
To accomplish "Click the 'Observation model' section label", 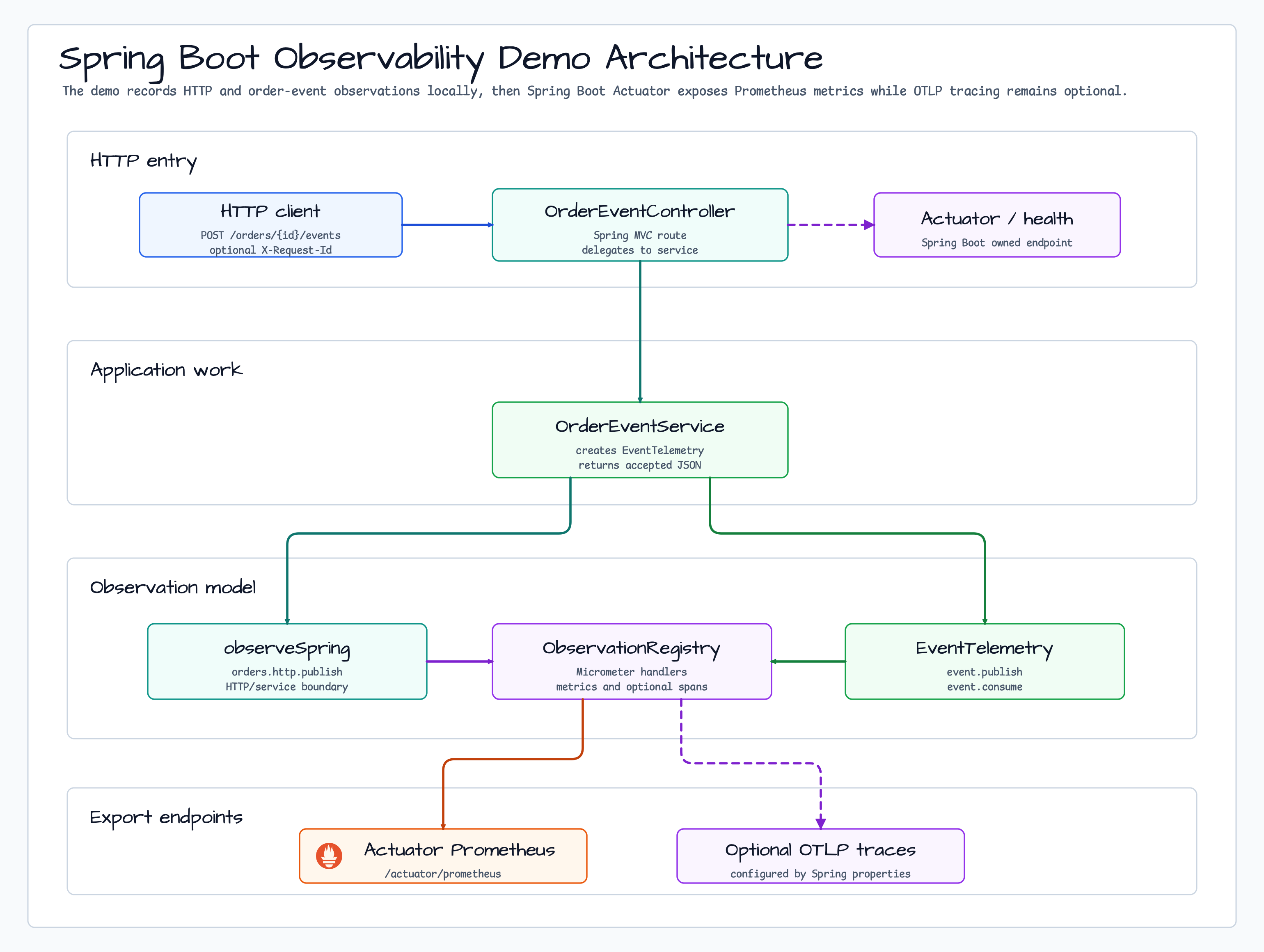I will pyautogui.click(x=173, y=587).
